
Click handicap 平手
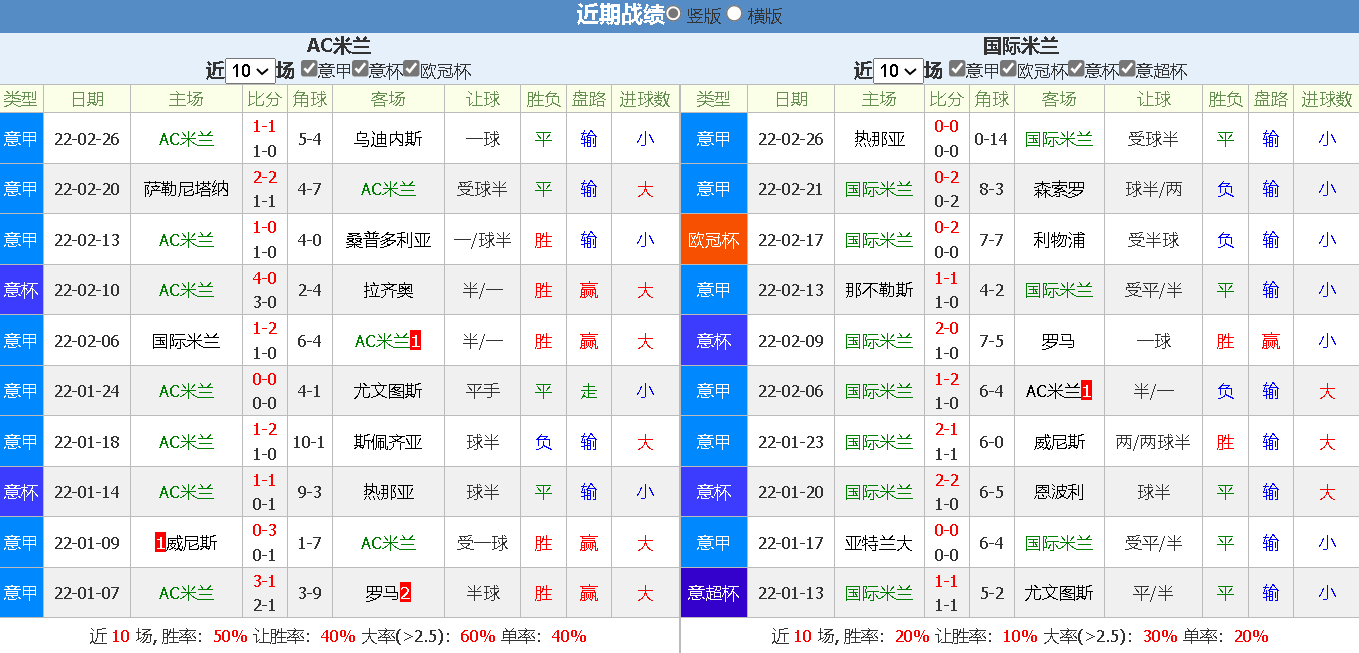pyautogui.click(x=483, y=391)
